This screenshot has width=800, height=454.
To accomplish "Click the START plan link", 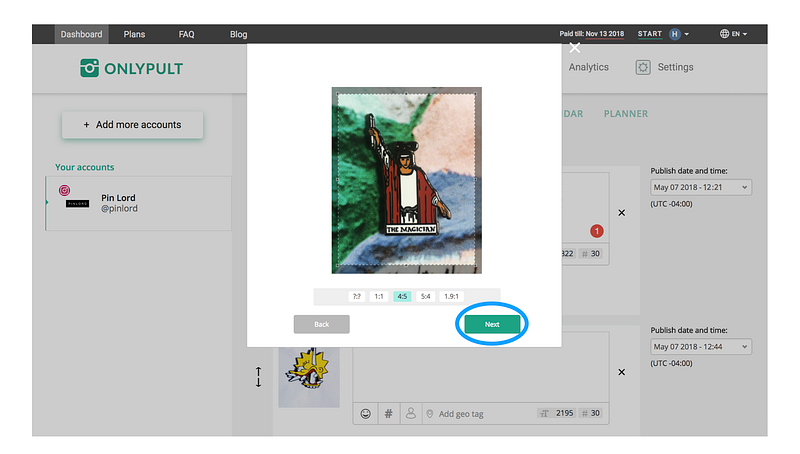I will click(649, 34).
